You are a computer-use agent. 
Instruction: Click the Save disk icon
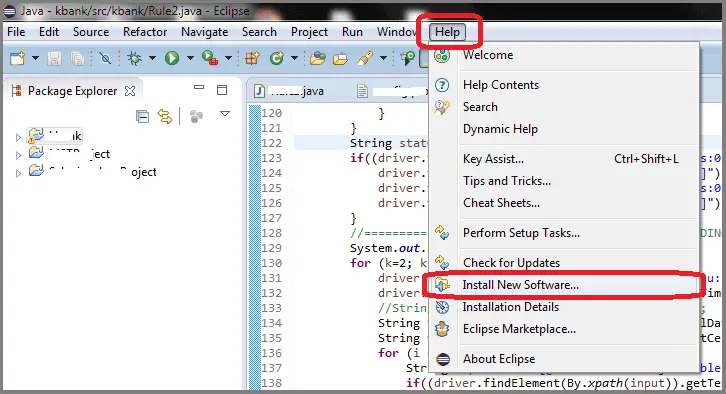point(54,58)
